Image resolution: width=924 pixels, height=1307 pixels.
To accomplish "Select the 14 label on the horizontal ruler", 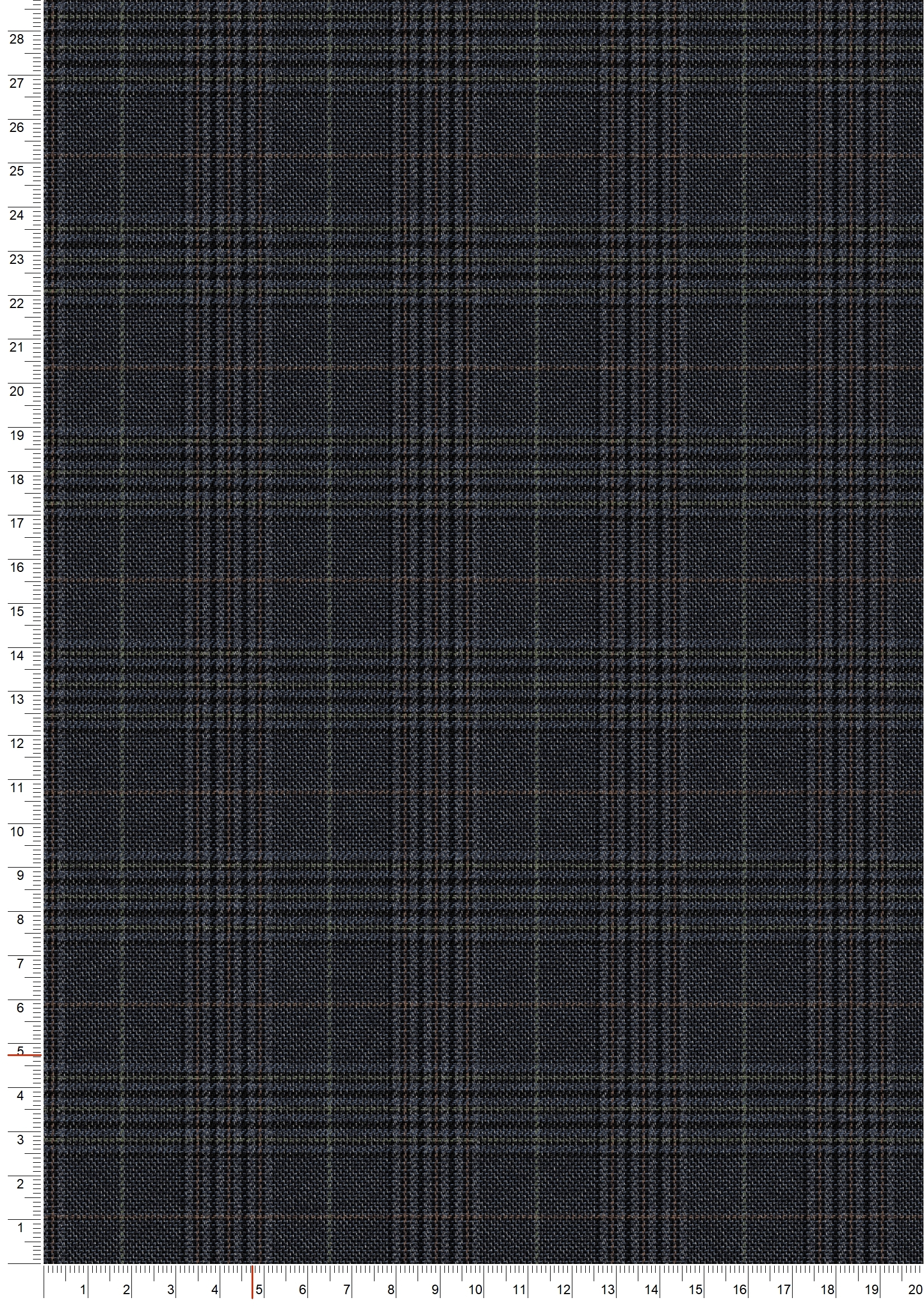I will (651, 1290).
